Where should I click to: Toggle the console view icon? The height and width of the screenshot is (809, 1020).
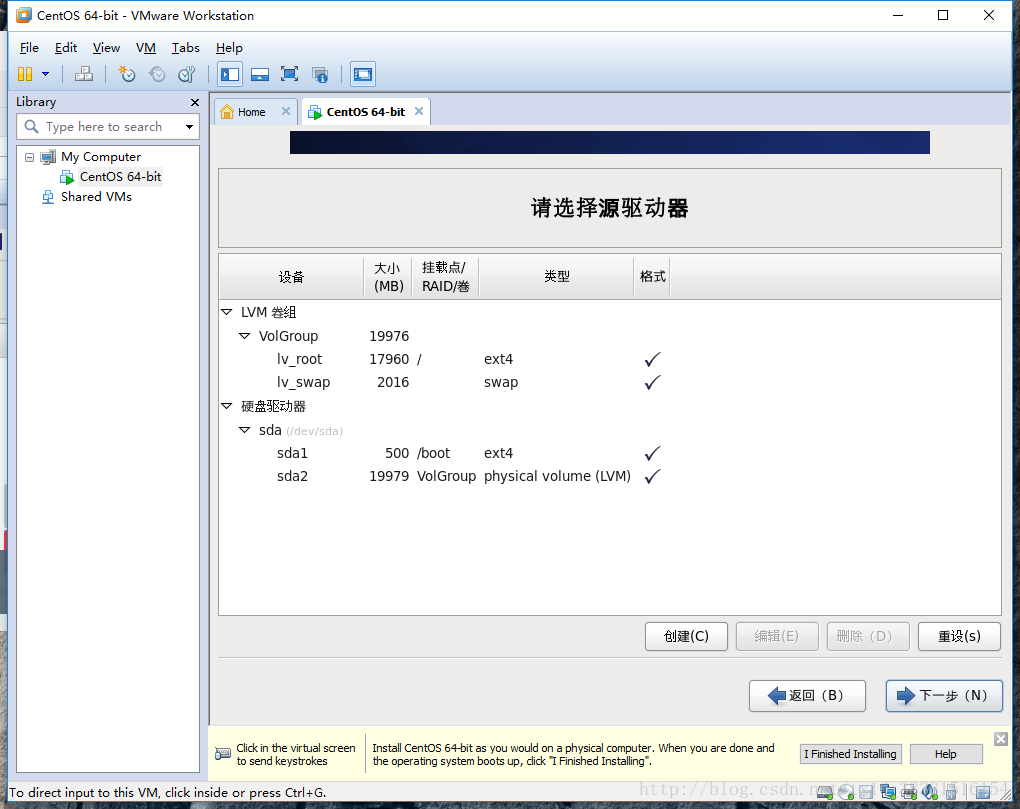coord(362,74)
